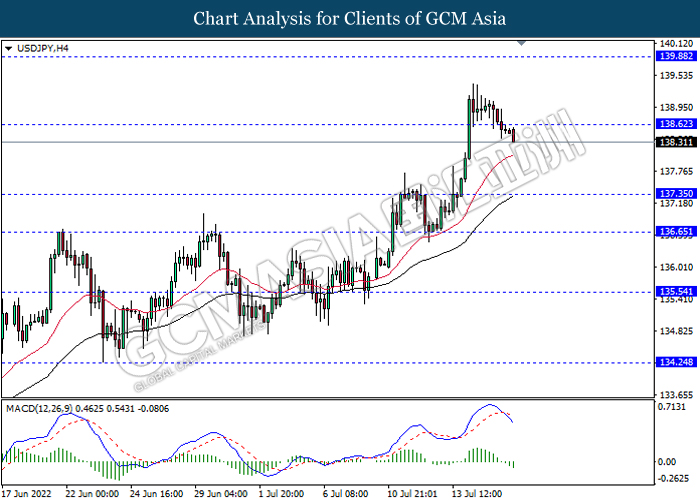
Task: Click the 24 Jun 16:00 date label
Action: [156, 494]
